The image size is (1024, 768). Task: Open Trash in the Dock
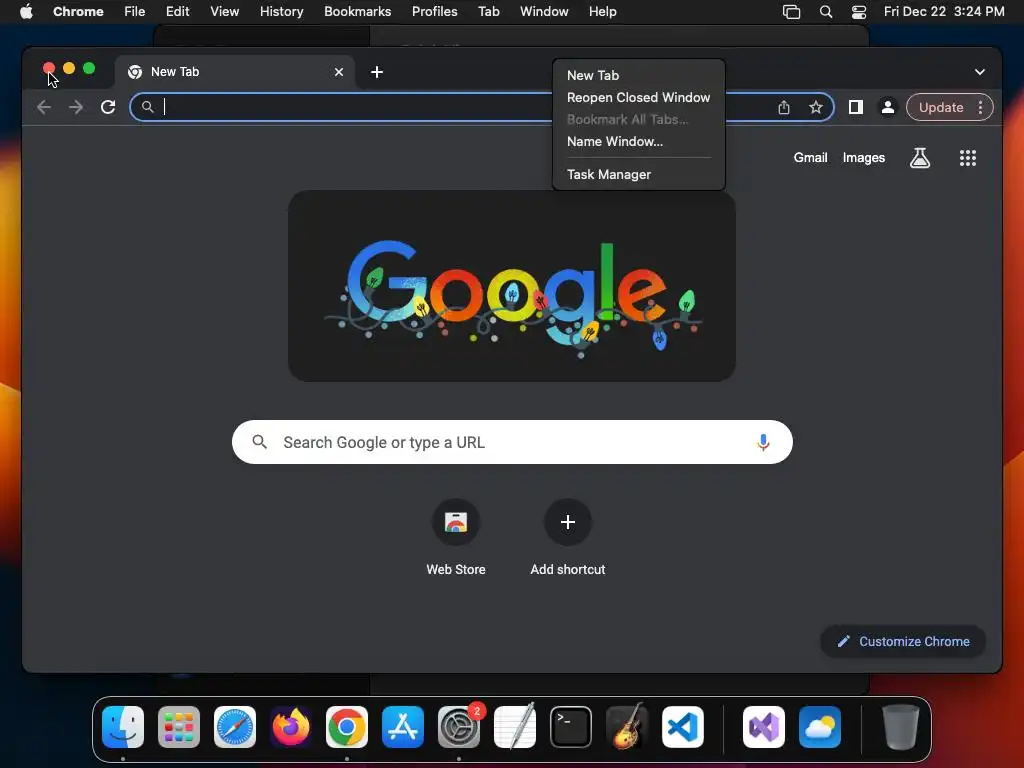[x=901, y=727]
